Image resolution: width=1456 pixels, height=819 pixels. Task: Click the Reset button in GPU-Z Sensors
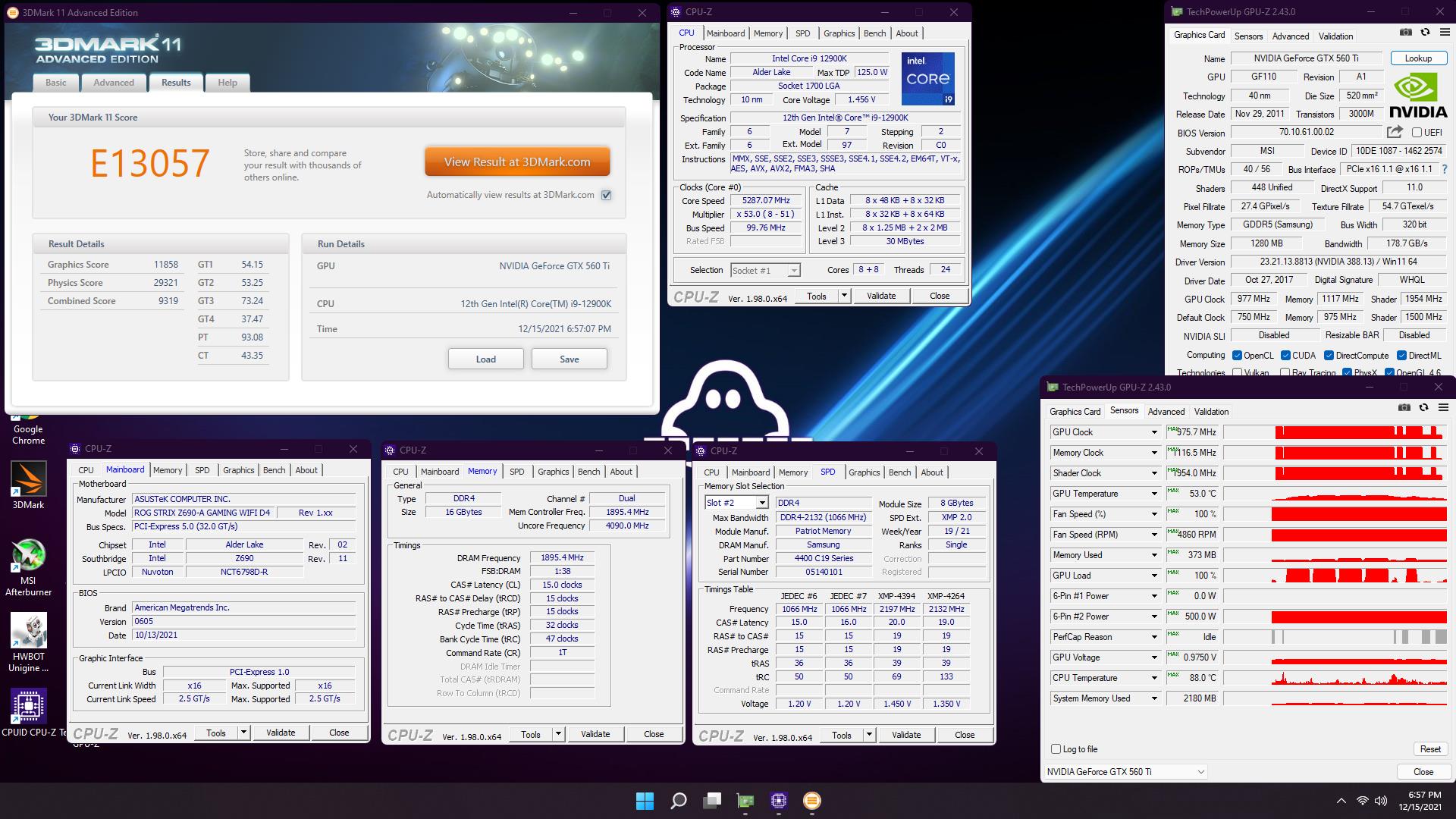point(1430,749)
